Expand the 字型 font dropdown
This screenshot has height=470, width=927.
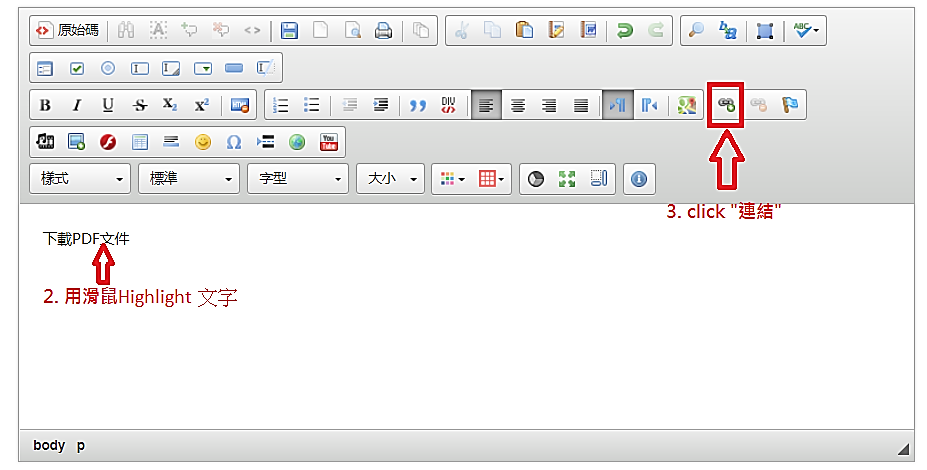click(x=298, y=179)
